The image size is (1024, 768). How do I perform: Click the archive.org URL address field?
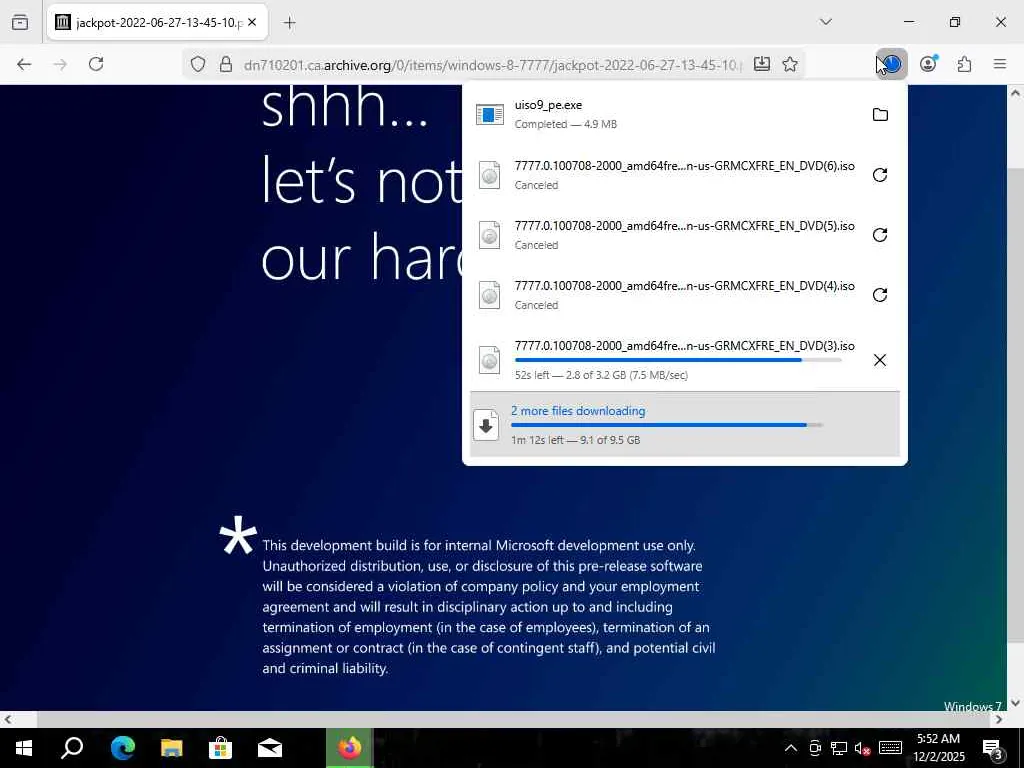point(493,65)
